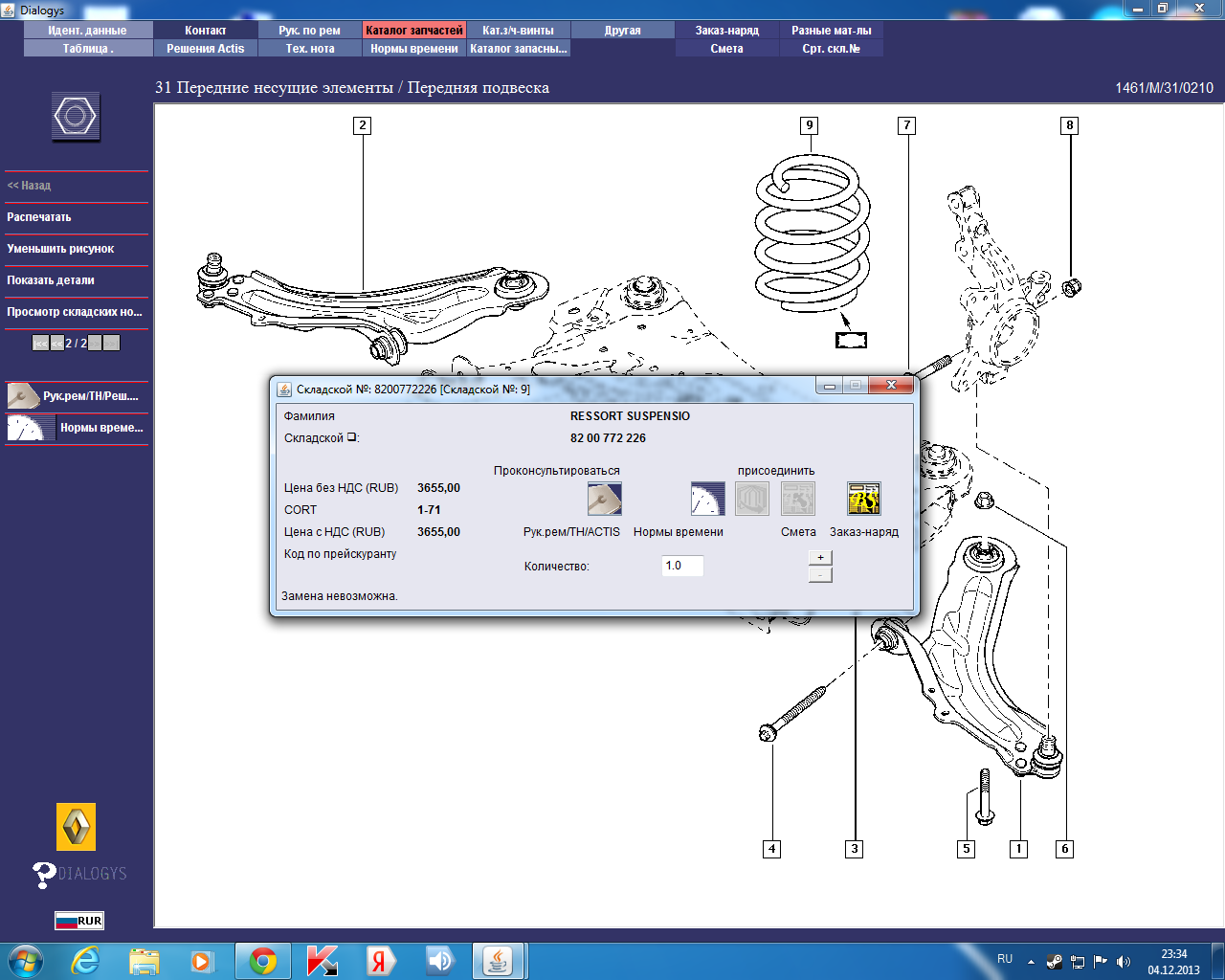The height and width of the screenshot is (980, 1225).
Task: Click the greyed Смета icon in part dialog
Action: click(x=798, y=499)
